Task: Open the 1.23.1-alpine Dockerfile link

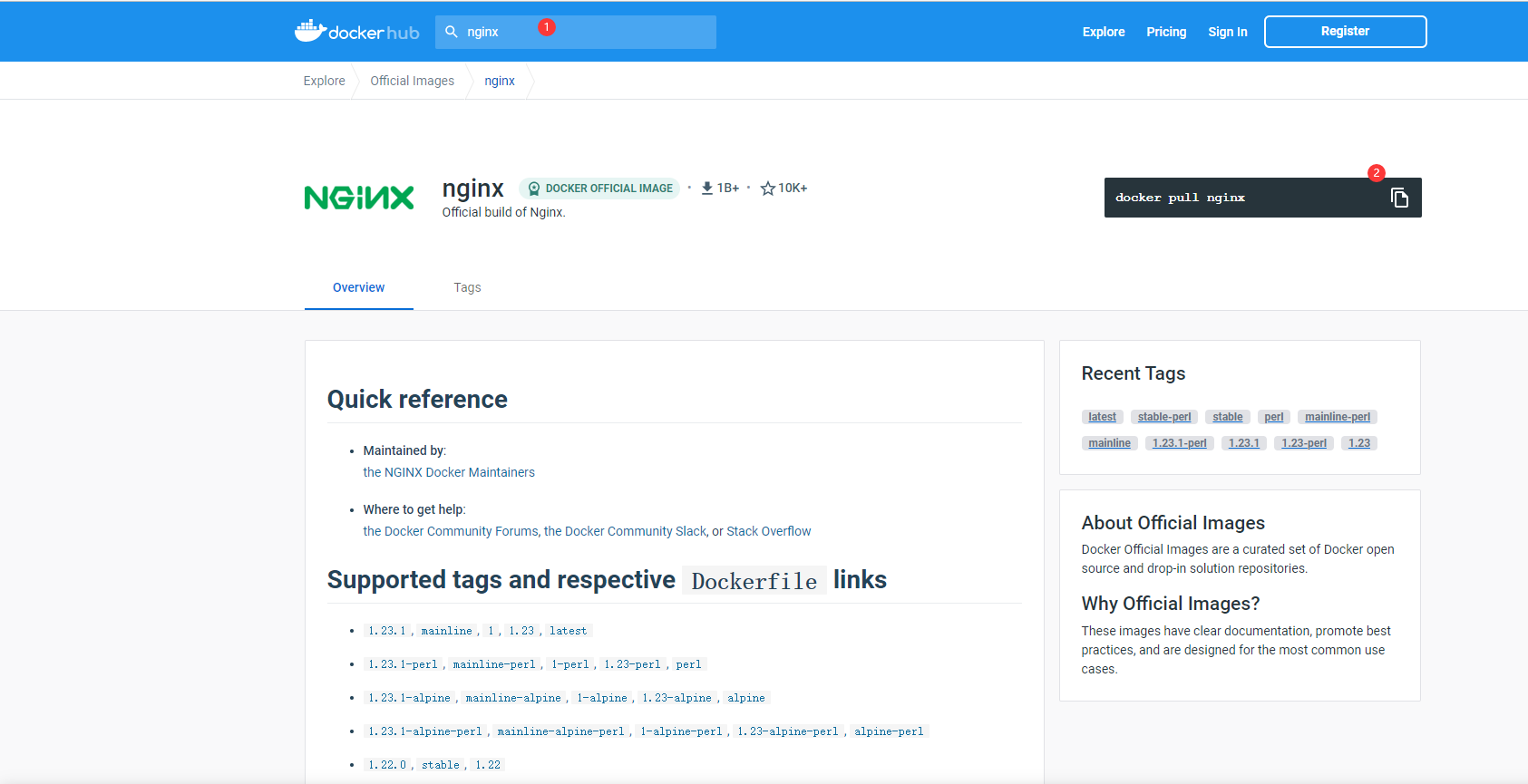Action: click(409, 698)
